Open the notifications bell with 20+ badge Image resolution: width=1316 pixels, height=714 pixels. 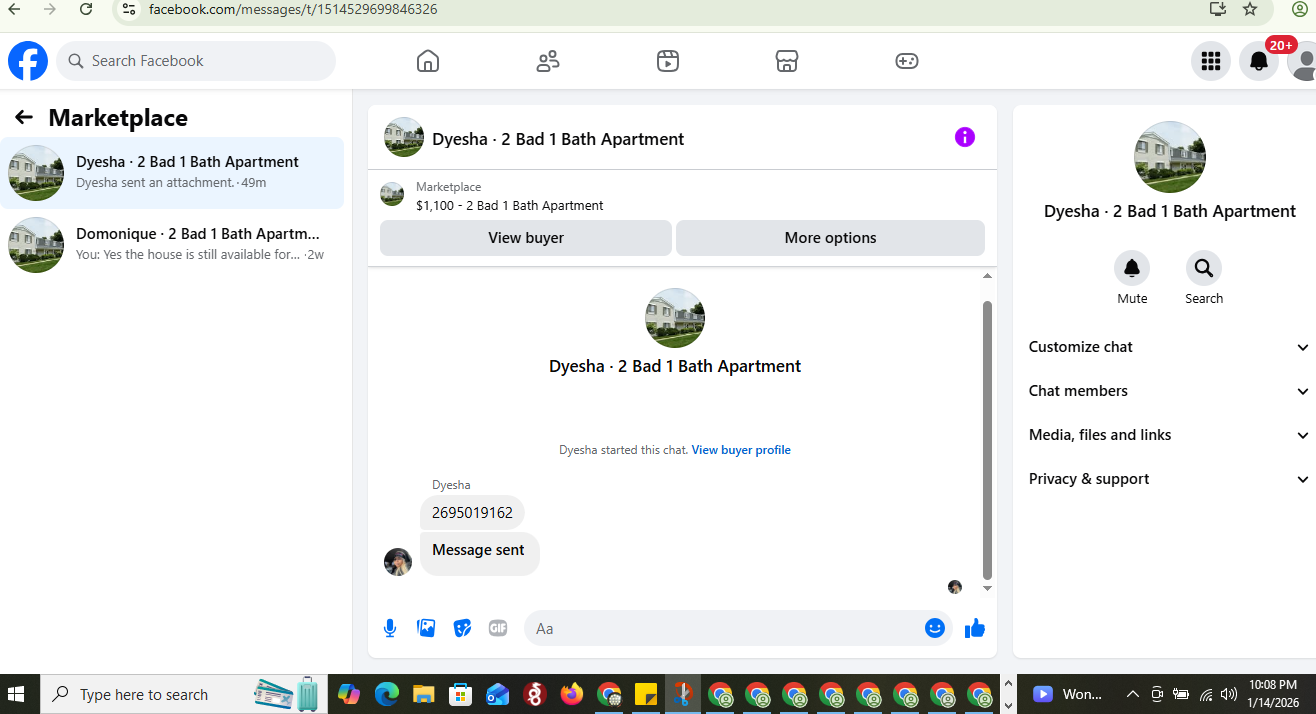(1259, 61)
